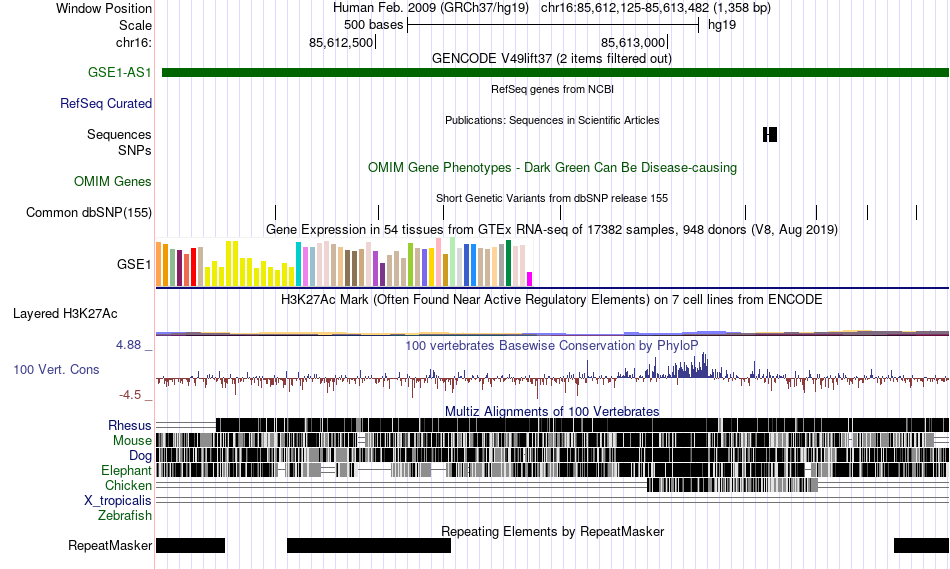Screen dimensions: 950x569
Task: Open the GSE1-AS1 gene label
Action: [119, 73]
